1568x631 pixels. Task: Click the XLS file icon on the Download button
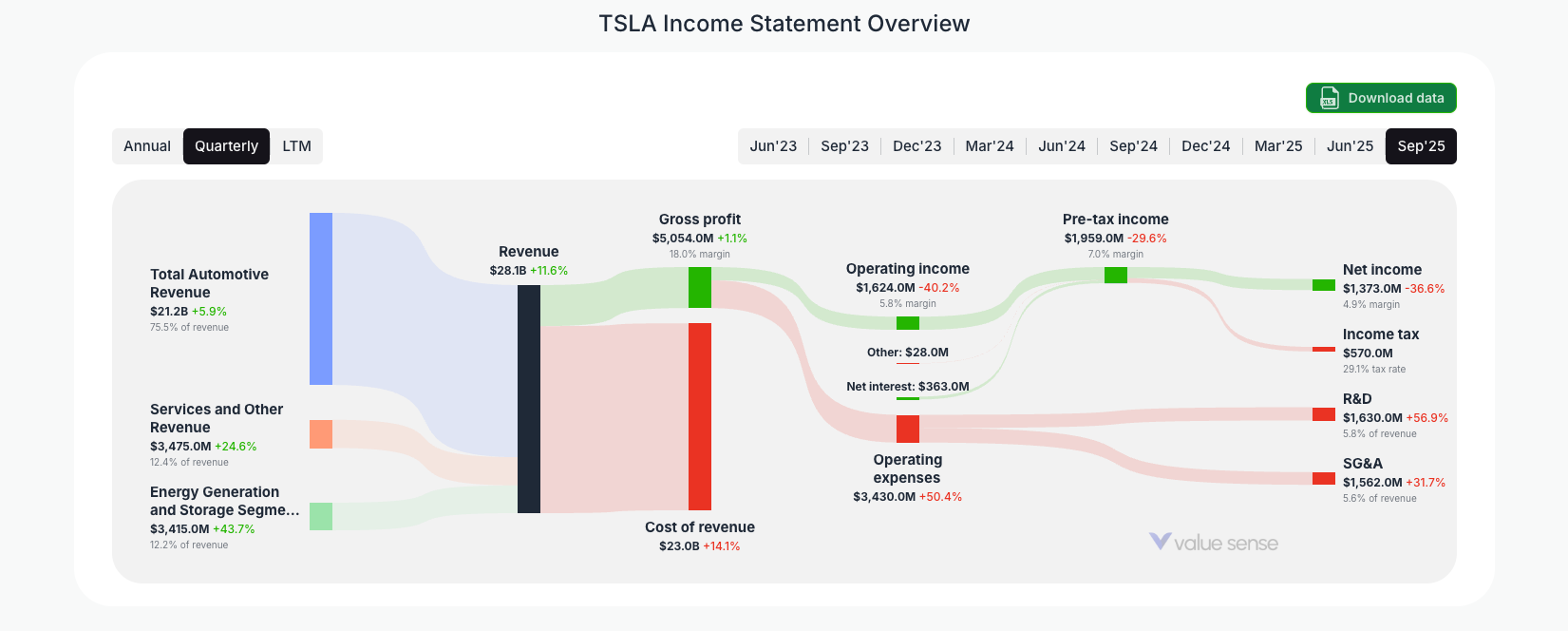pyautogui.click(x=1328, y=98)
